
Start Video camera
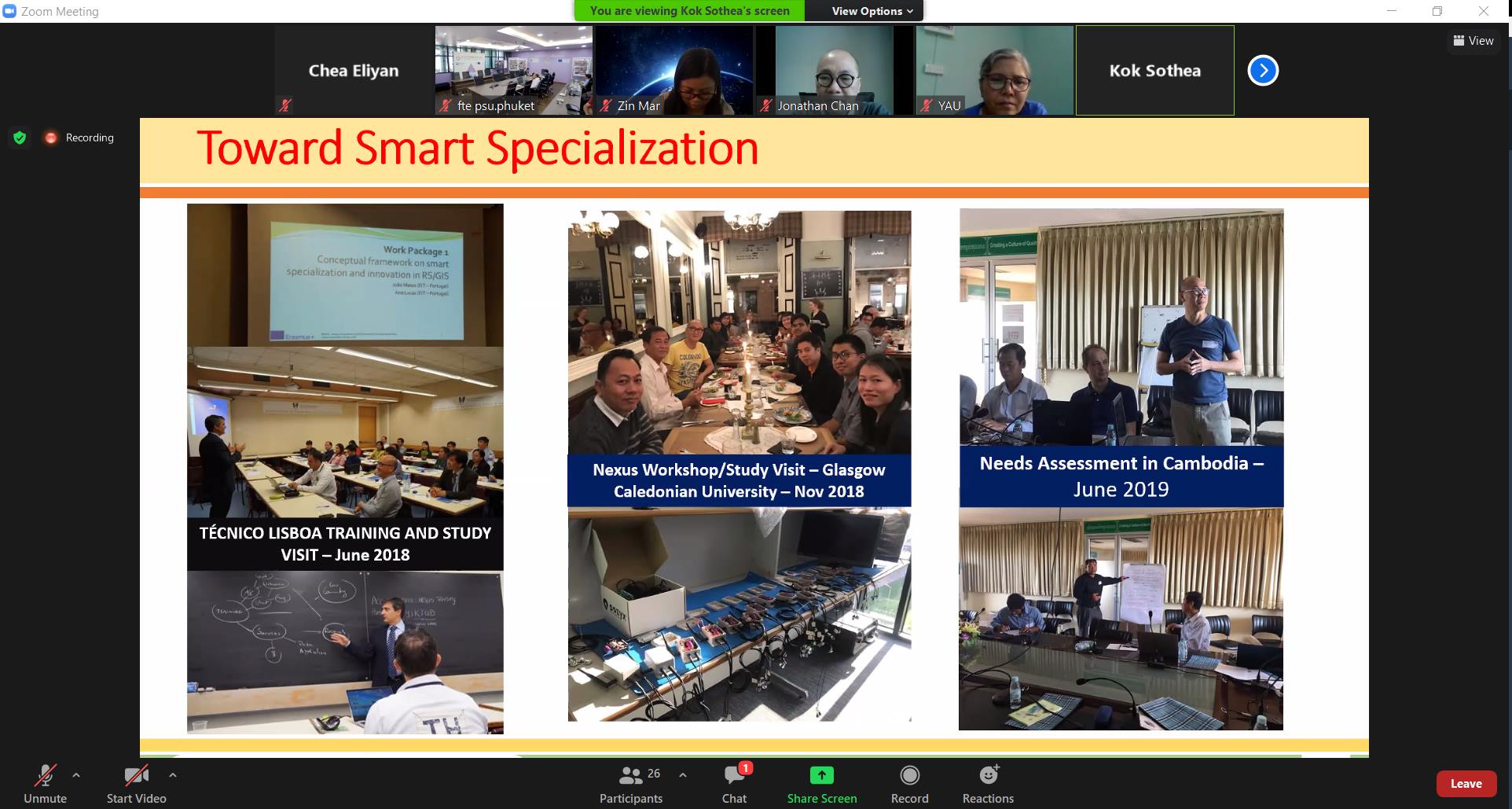136,784
